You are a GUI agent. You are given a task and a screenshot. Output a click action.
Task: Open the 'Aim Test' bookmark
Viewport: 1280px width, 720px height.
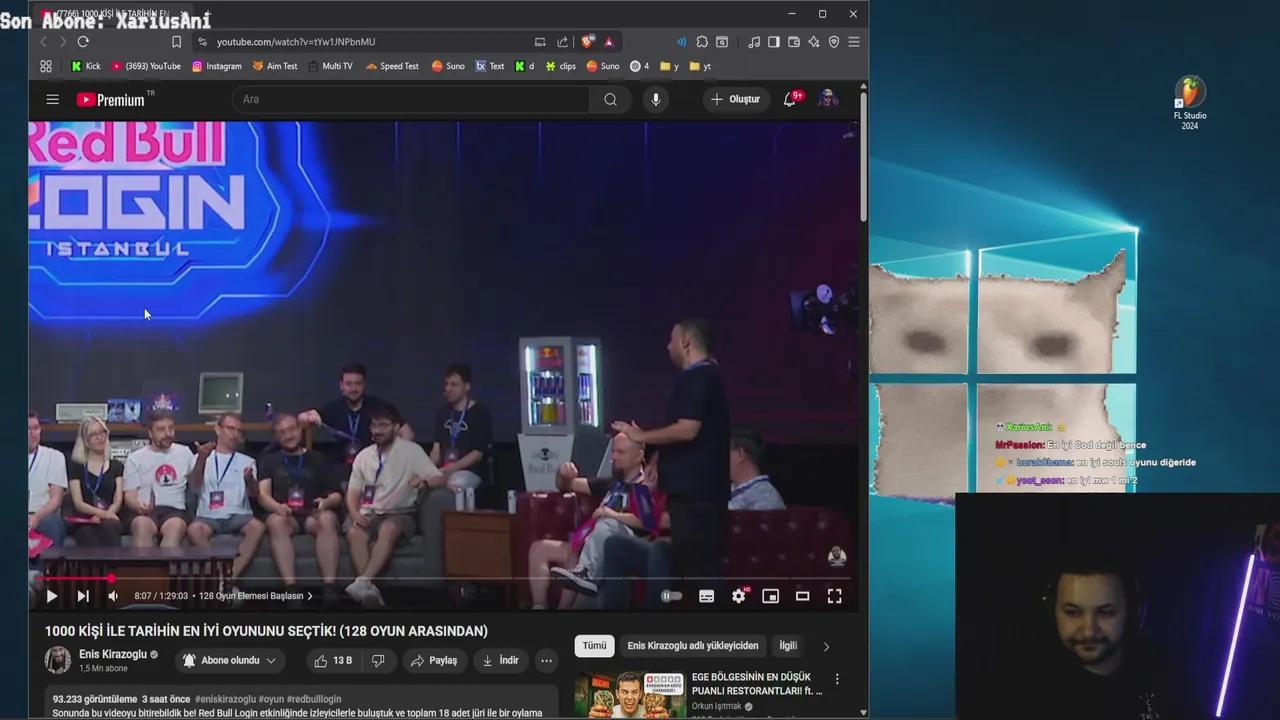275,66
